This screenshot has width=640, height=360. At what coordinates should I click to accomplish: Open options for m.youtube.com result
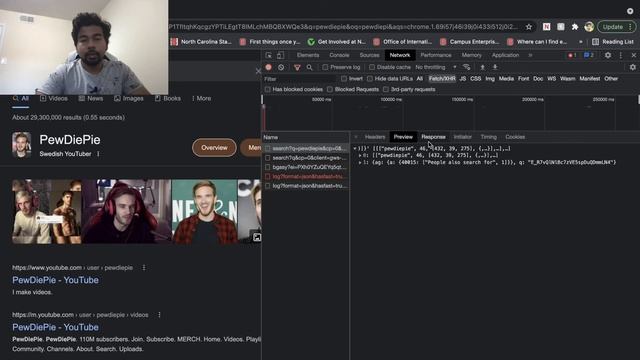[159, 315]
